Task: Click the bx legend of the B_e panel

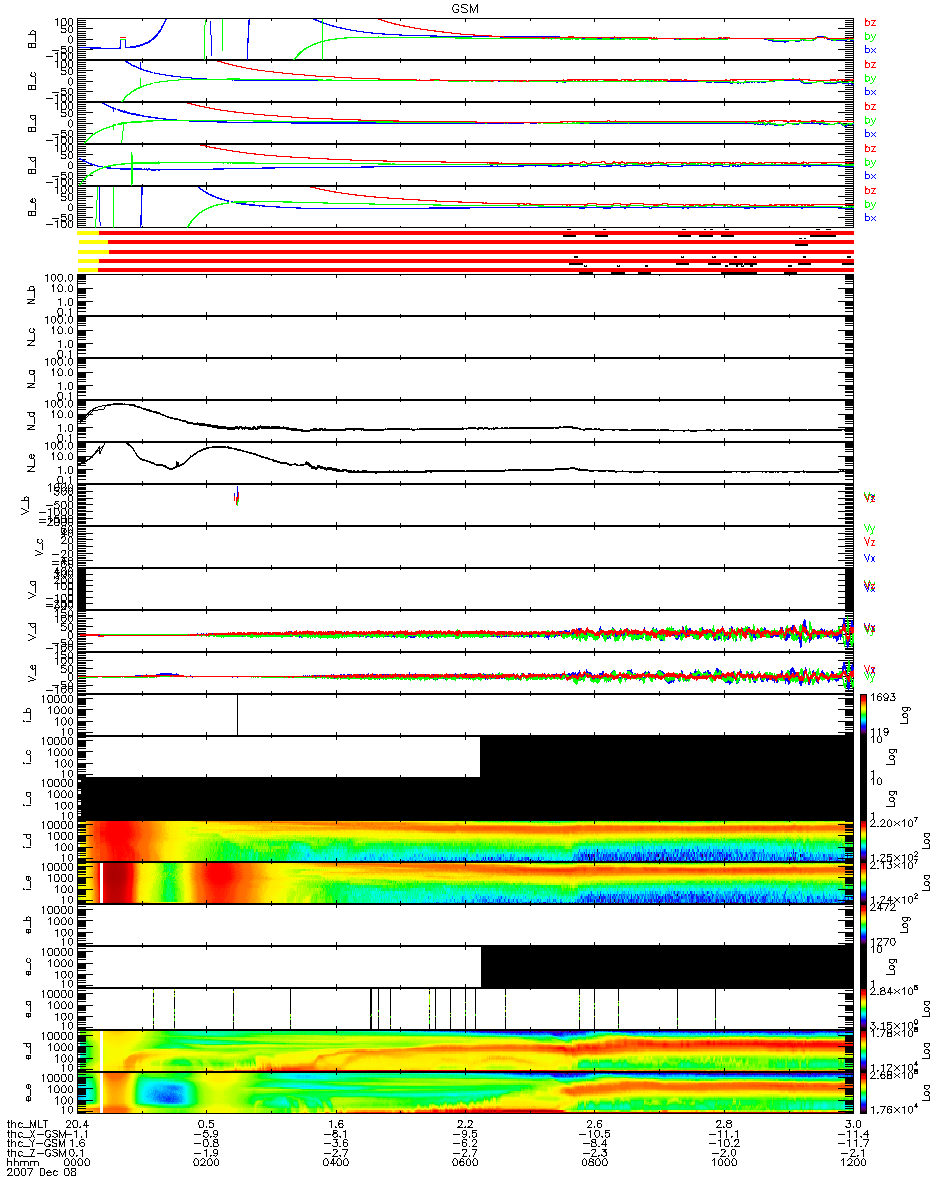Action: [870, 217]
